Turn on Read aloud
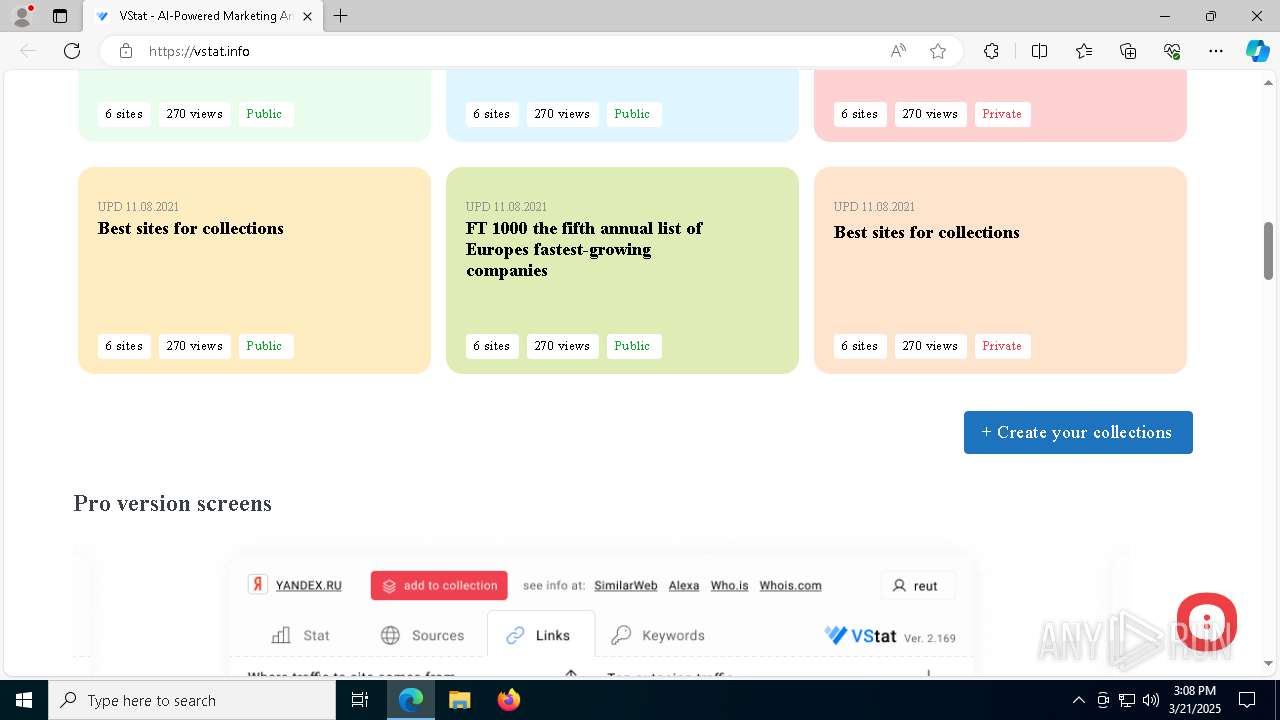The width and height of the screenshot is (1280, 720). coord(898,51)
